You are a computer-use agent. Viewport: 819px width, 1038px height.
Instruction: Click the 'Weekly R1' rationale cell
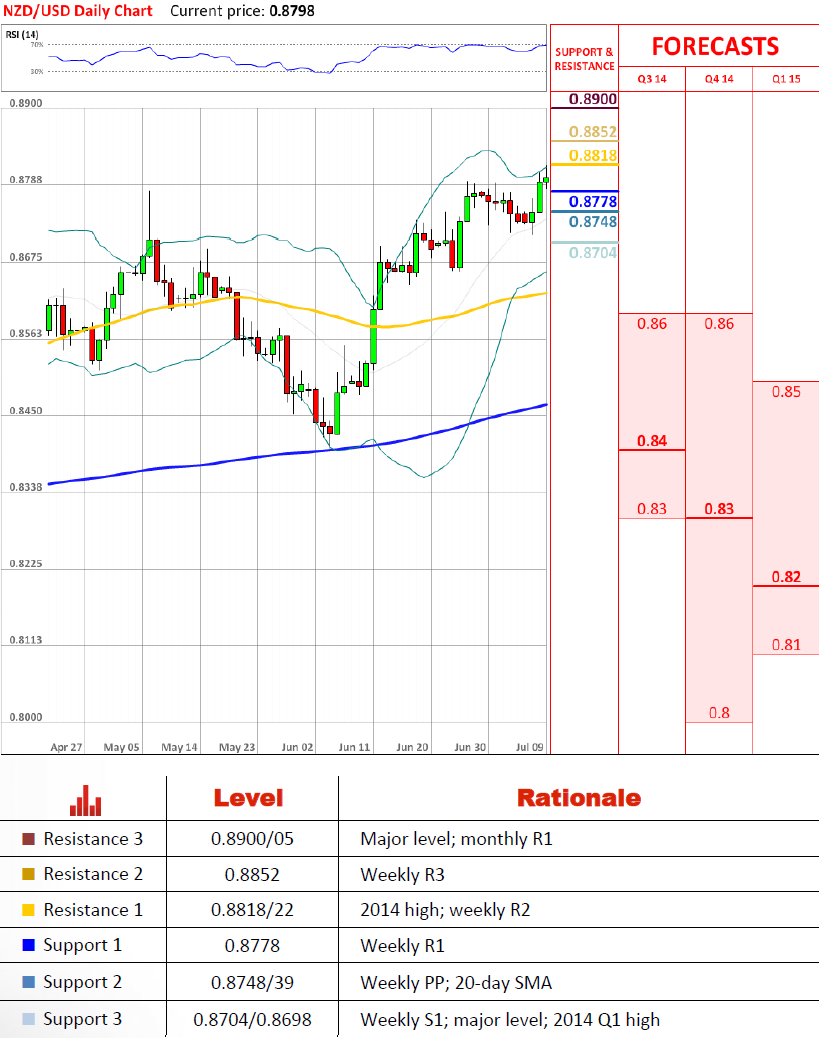(403, 946)
